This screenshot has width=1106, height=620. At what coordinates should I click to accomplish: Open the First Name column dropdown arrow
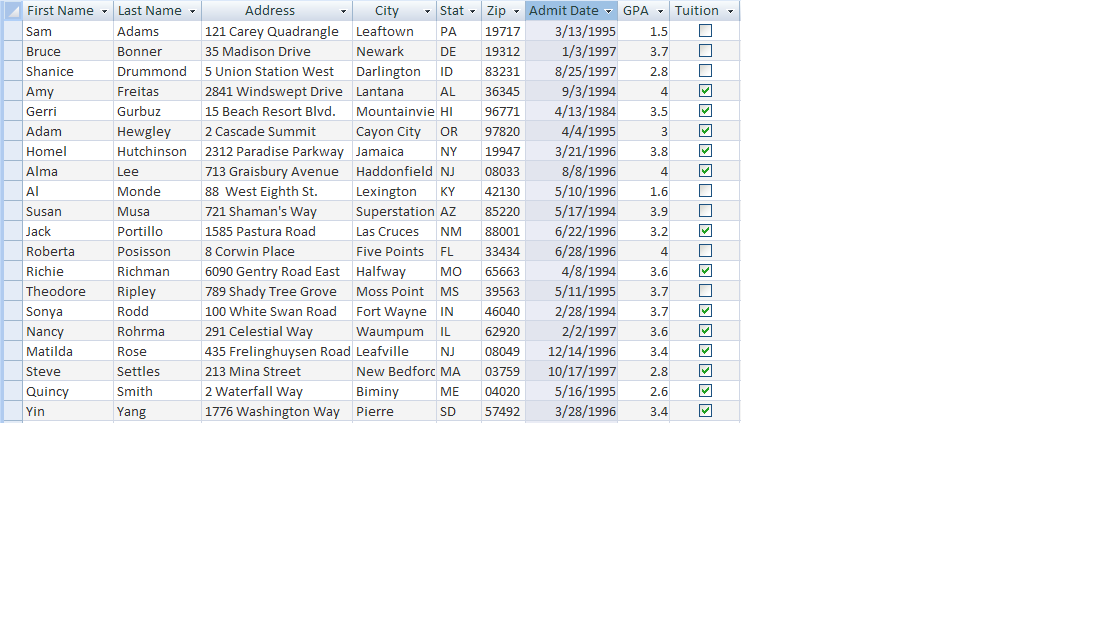[104, 11]
